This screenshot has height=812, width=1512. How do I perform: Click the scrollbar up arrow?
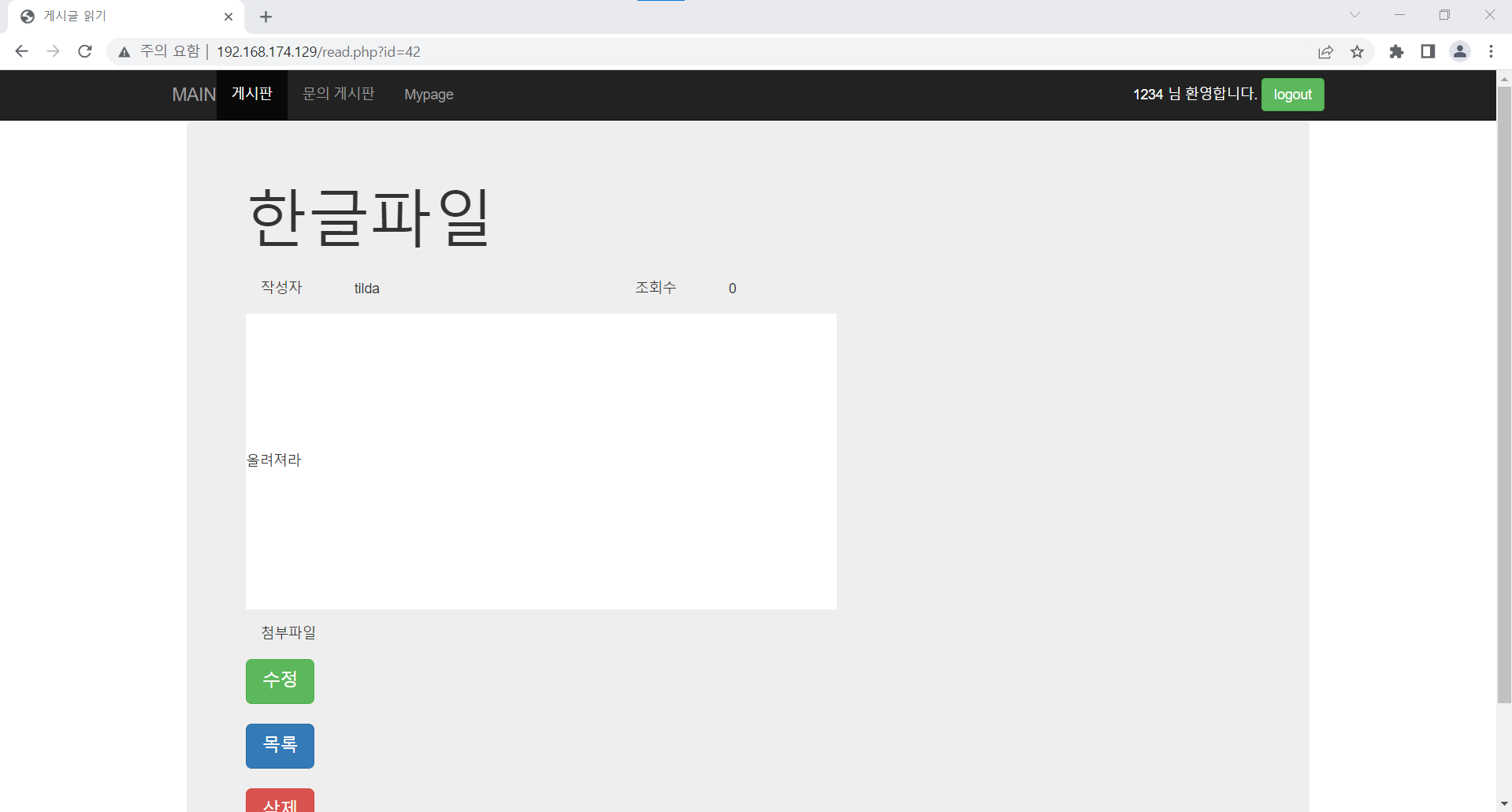coord(1504,78)
